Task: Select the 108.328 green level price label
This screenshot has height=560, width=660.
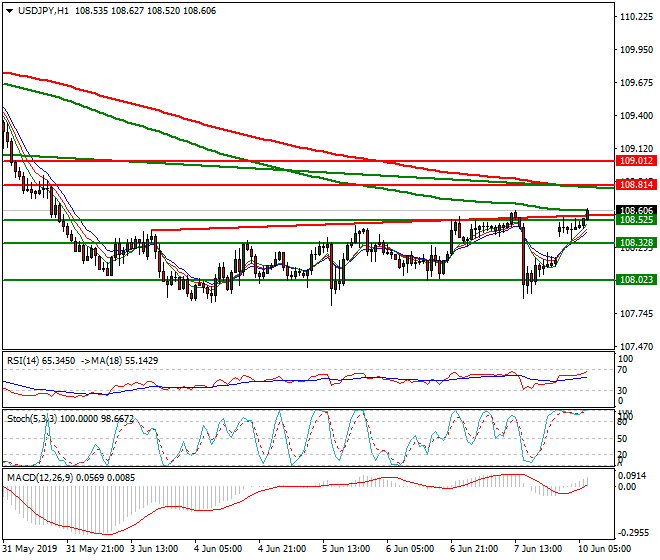Action: [636, 243]
